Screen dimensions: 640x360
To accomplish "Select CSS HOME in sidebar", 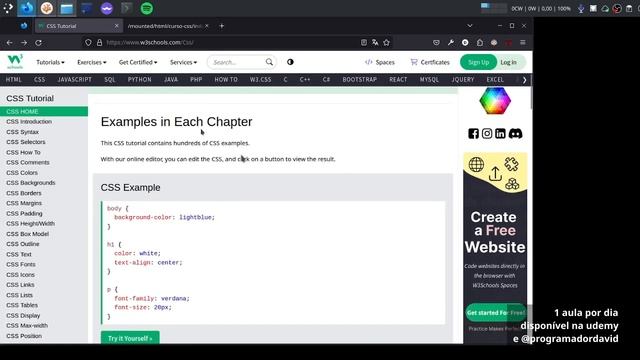I will point(44,111).
